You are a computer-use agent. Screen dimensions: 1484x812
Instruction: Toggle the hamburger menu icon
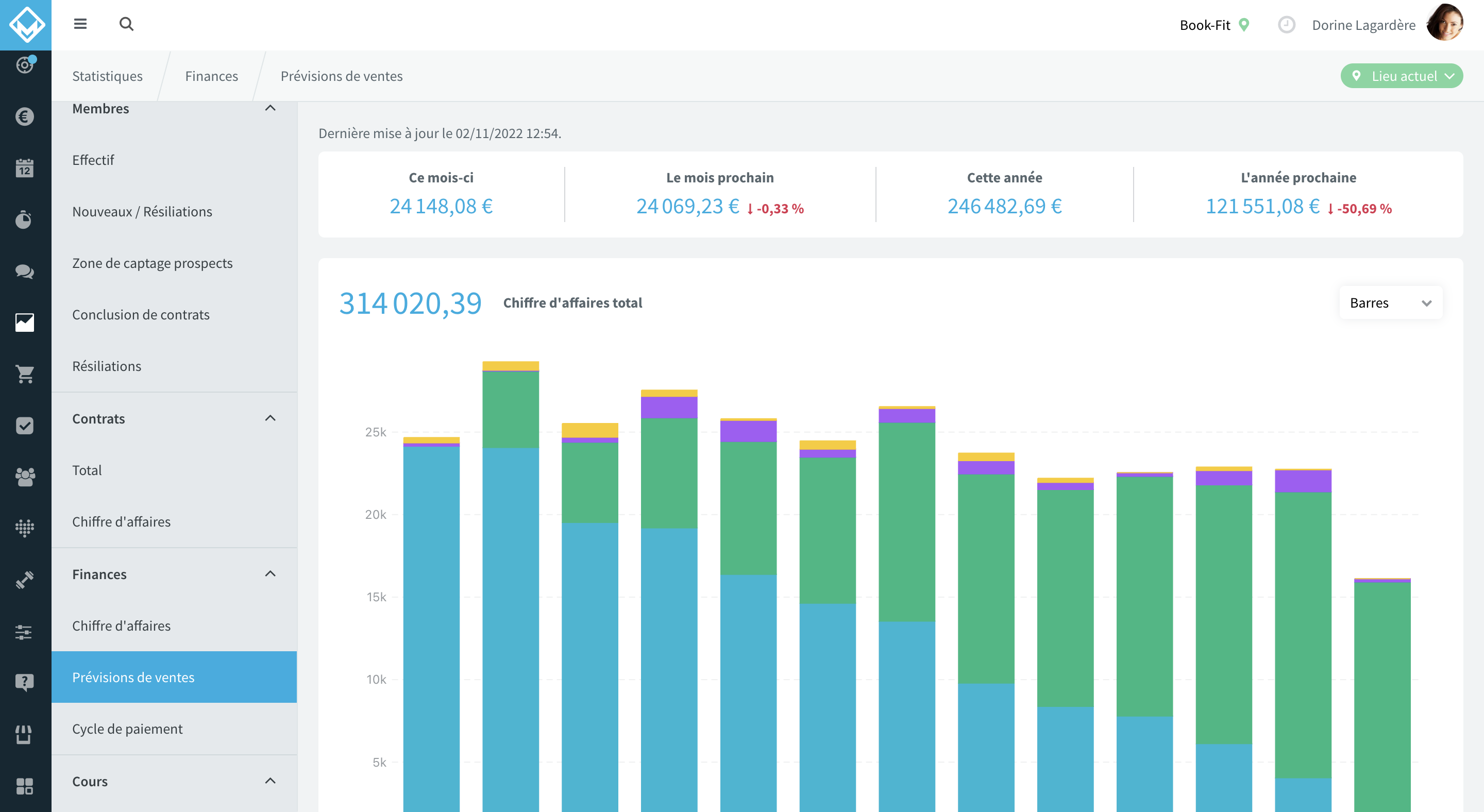click(80, 24)
